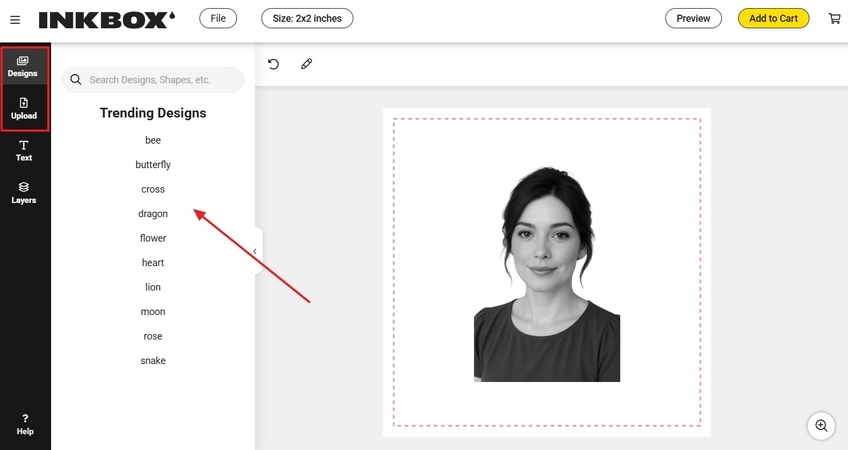Click the undo icon
The height and width of the screenshot is (450, 848).
click(x=273, y=64)
